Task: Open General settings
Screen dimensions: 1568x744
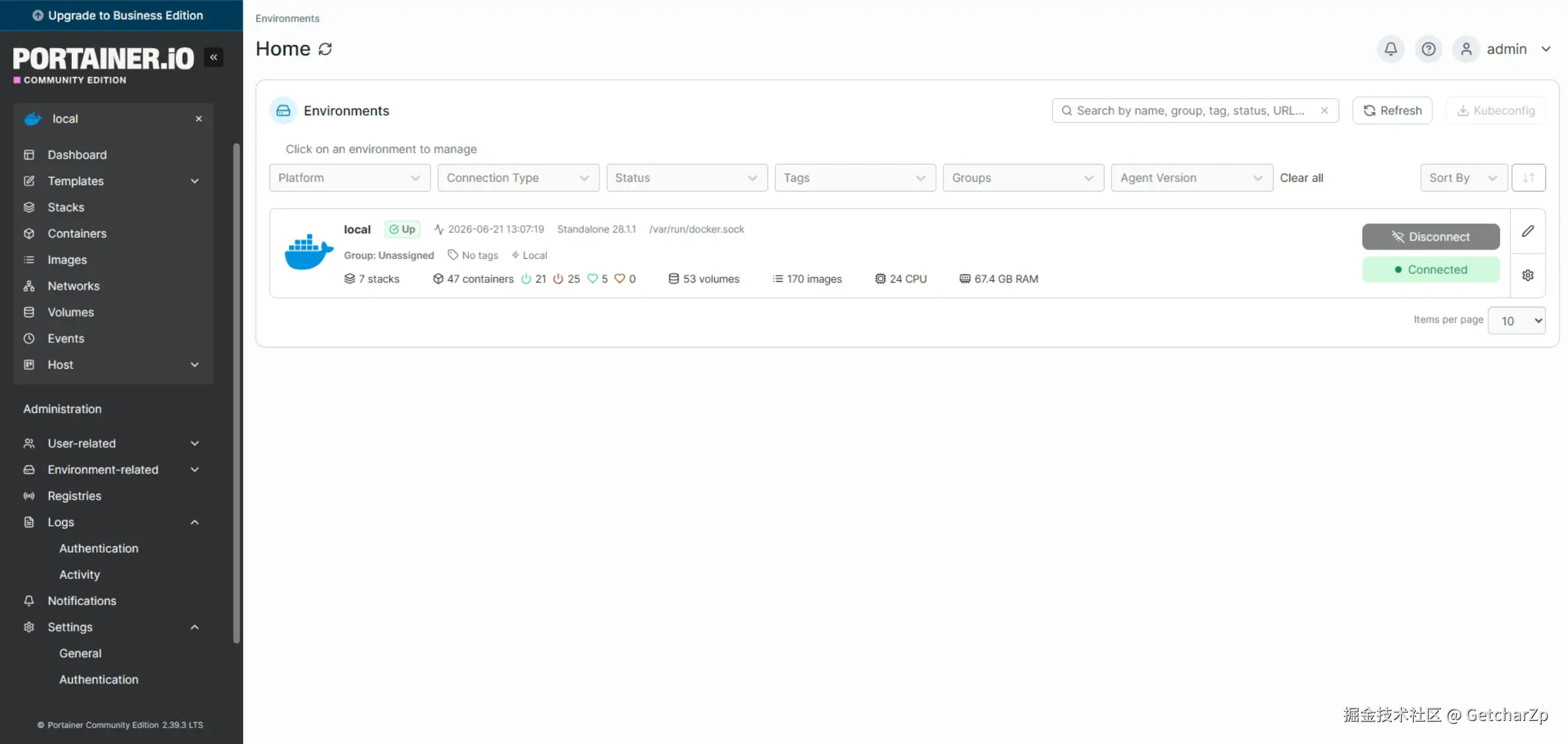Action: (80, 654)
